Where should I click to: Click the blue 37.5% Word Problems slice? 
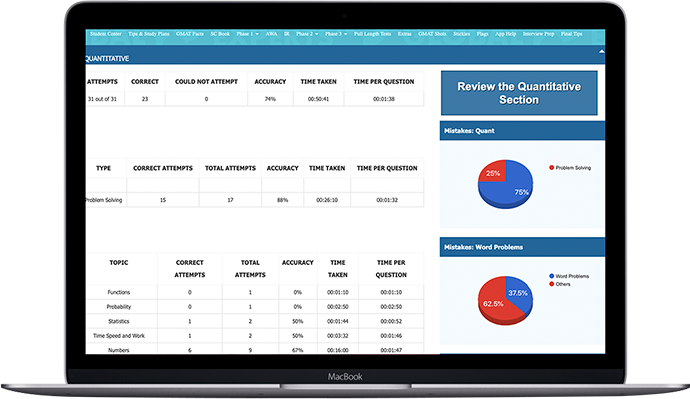click(x=518, y=293)
